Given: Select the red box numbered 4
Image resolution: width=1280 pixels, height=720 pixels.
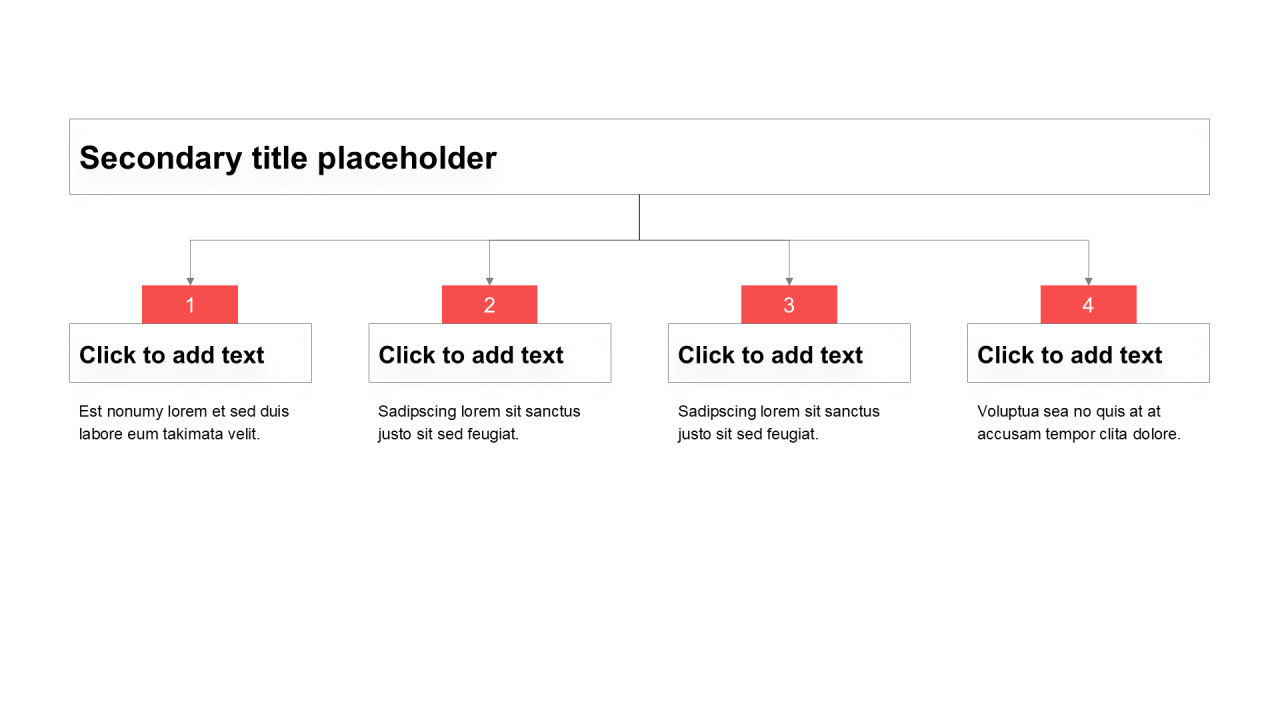Looking at the screenshot, I should point(1088,304).
